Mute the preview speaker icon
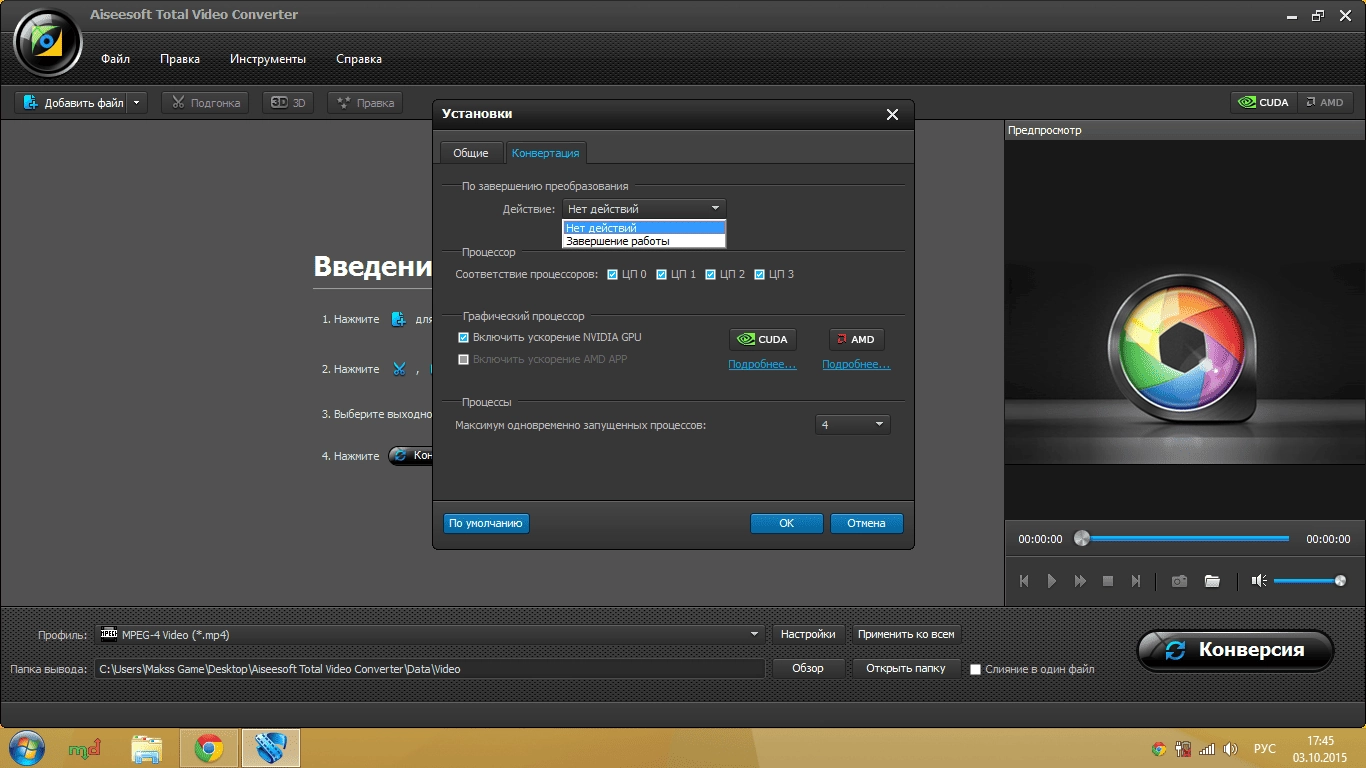Viewport: 1366px width, 768px height. [x=1259, y=581]
